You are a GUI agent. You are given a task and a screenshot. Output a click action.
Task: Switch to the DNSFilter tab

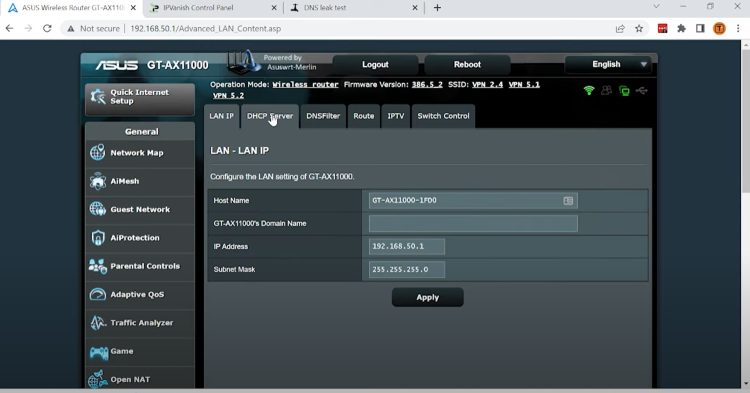[323, 116]
